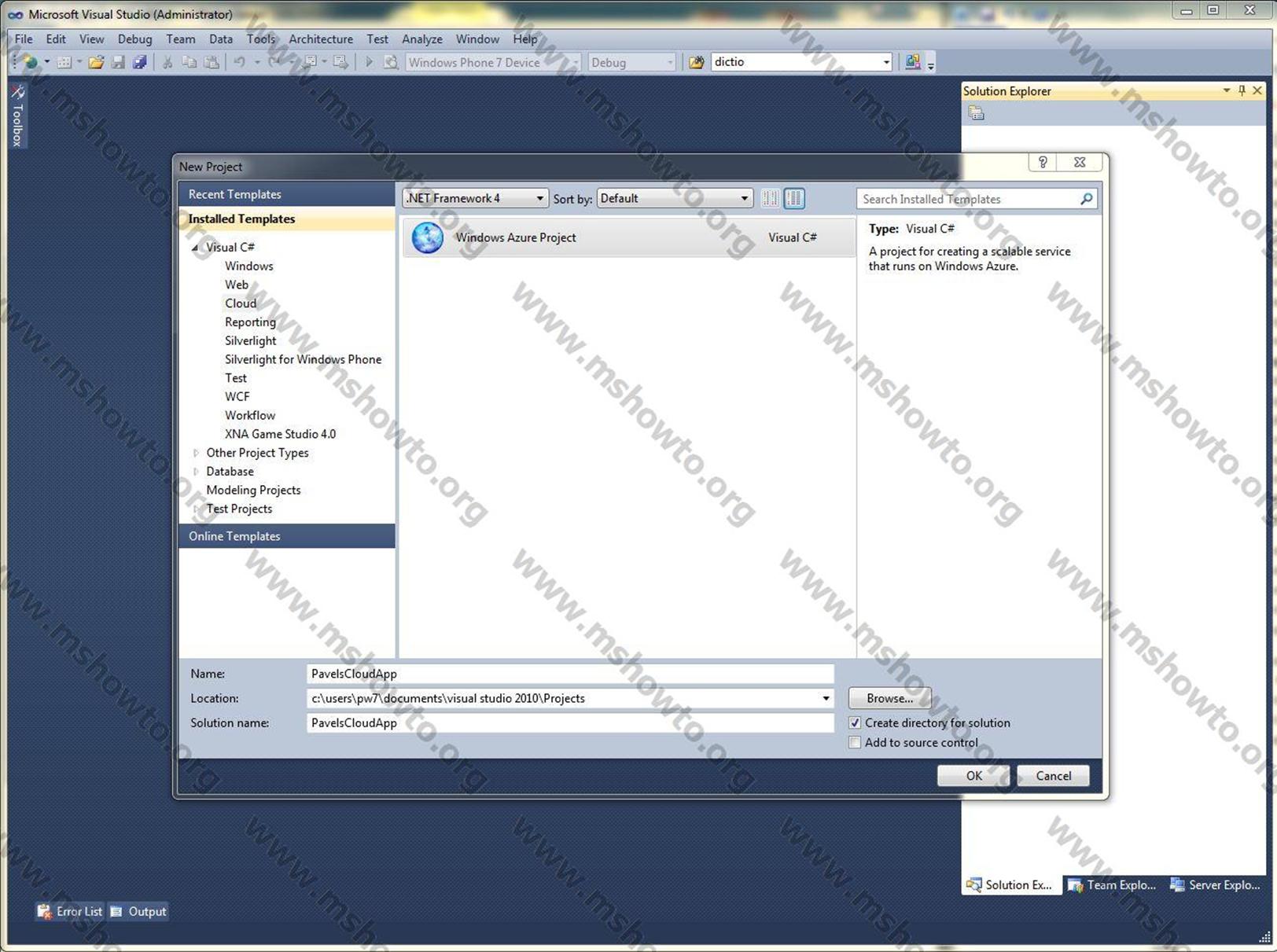Expand the Database tree node
The width and height of the screenshot is (1277, 952).
[196, 472]
